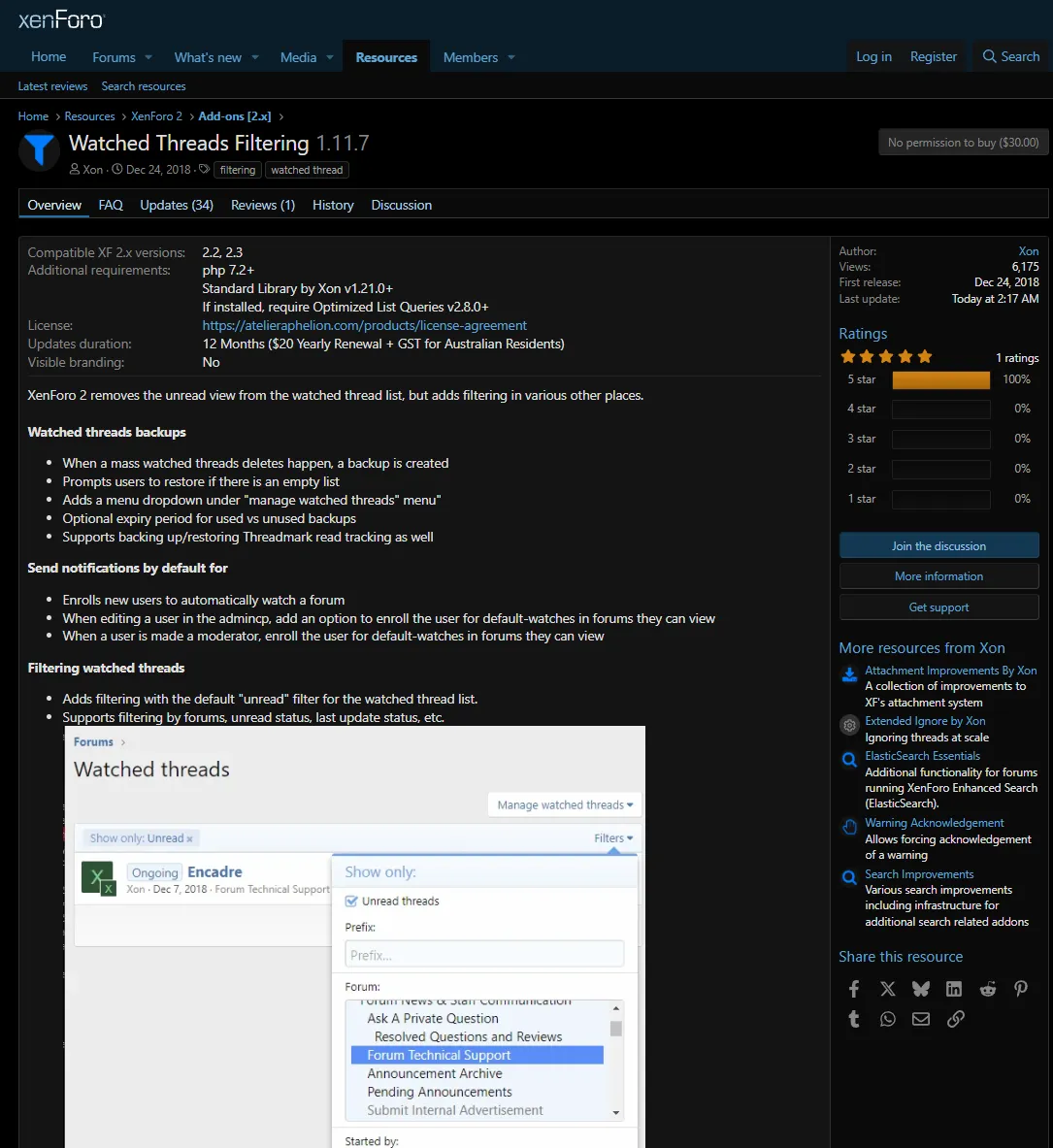The image size is (1053, 1148).
Task: Share resource by email envelope icon
Action: point(921,1019)
